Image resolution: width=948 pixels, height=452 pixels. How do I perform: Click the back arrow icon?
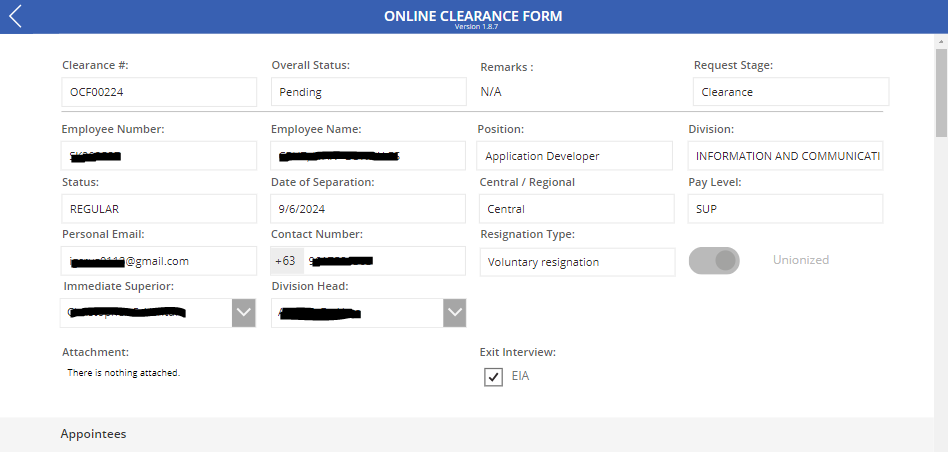pos(15,16)
